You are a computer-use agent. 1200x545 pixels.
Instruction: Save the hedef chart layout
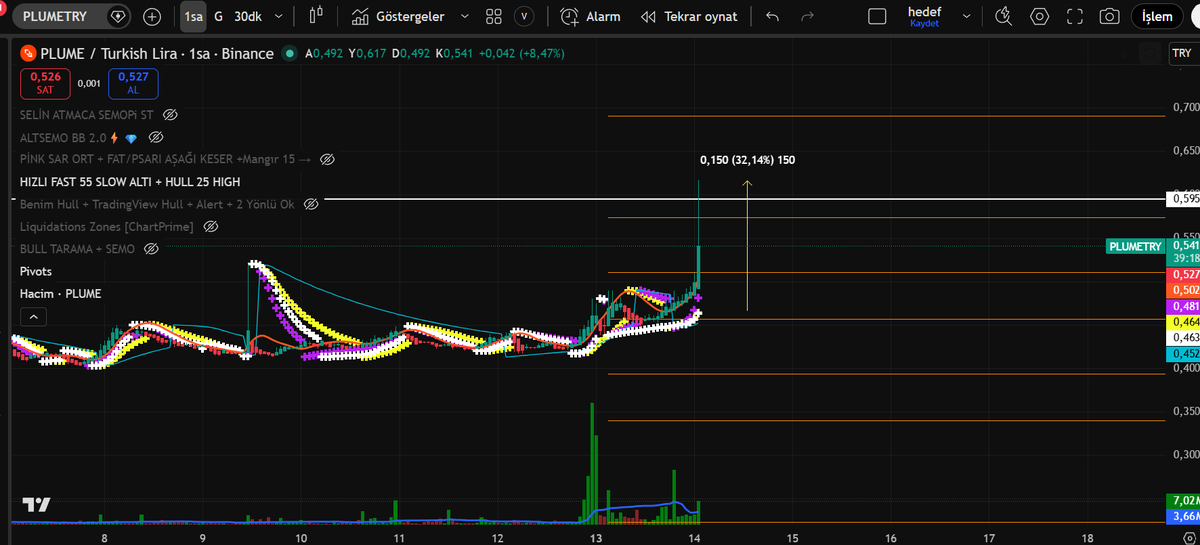click(x=924, y=16)
